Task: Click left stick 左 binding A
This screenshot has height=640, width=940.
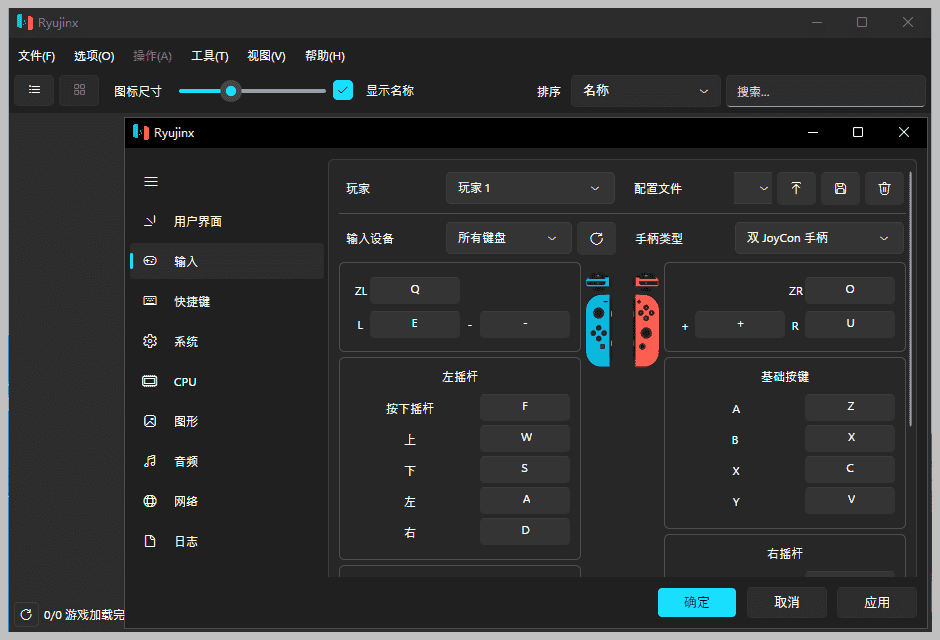Action: pyautogui.click(x=525, y=500)
